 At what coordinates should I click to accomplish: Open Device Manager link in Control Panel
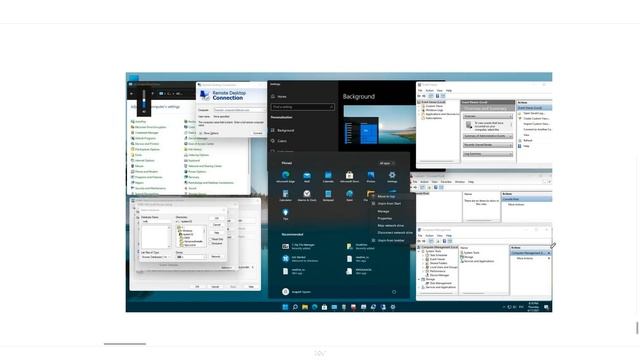[x=198, y=138]
